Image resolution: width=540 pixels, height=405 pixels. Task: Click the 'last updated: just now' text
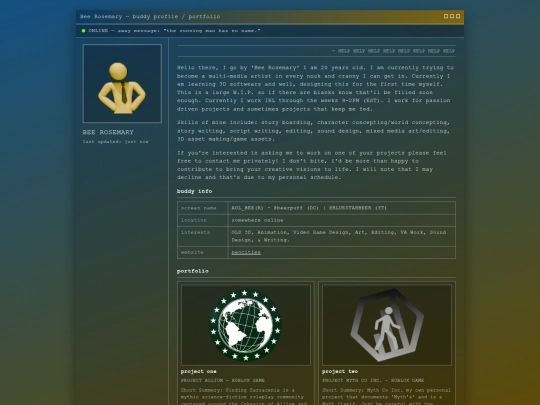pos(115,142)
